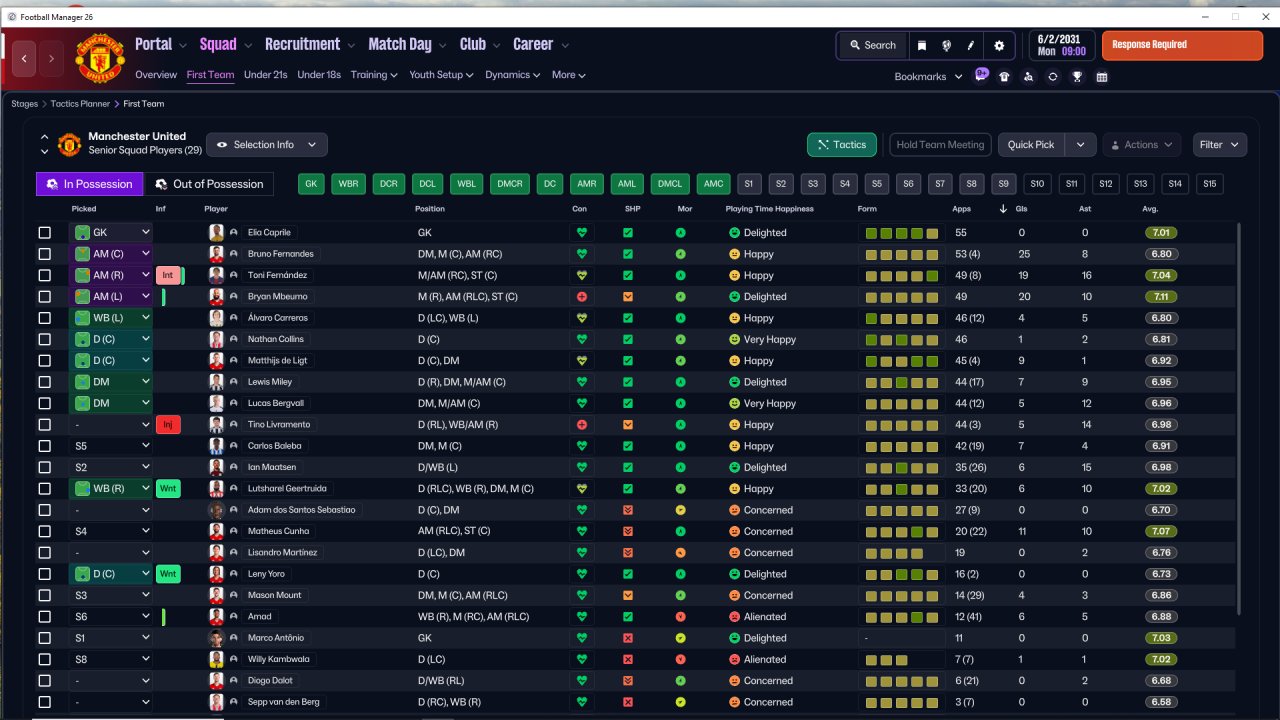1280x720 pixels.
Task: Open the Selection Info dropdown
Action: click(x=267, y=145)
